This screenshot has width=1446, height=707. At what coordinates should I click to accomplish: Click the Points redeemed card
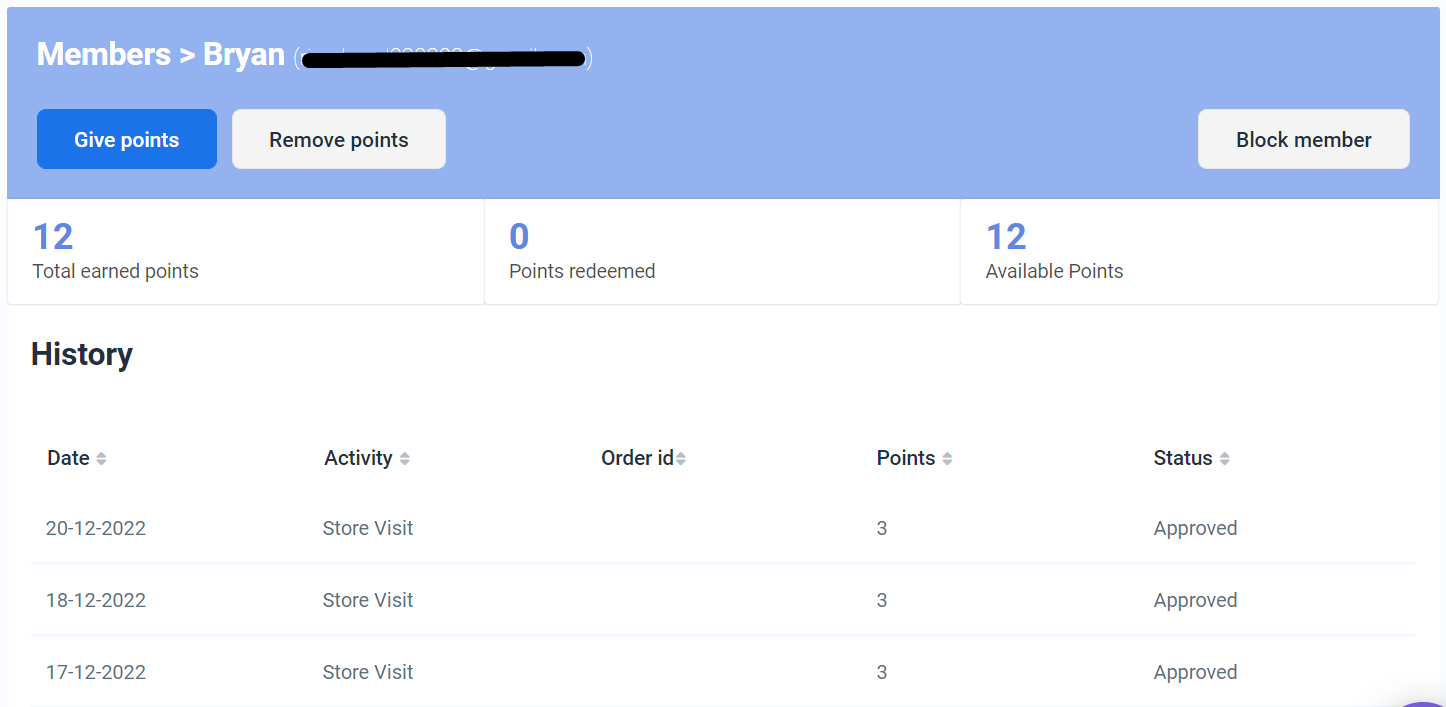coord(722,251)
